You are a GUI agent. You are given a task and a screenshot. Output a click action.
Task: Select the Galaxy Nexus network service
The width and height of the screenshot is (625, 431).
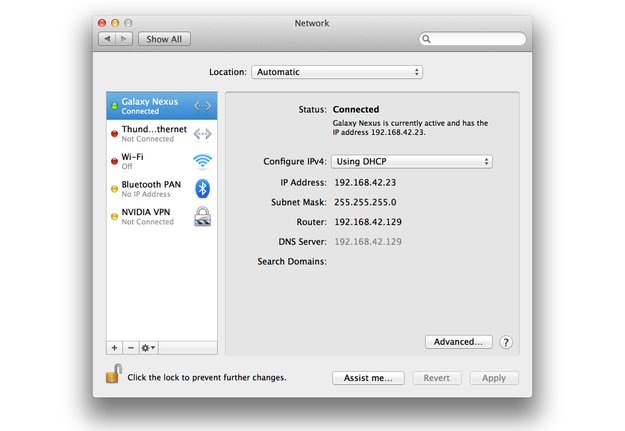(x=162, y=106)
